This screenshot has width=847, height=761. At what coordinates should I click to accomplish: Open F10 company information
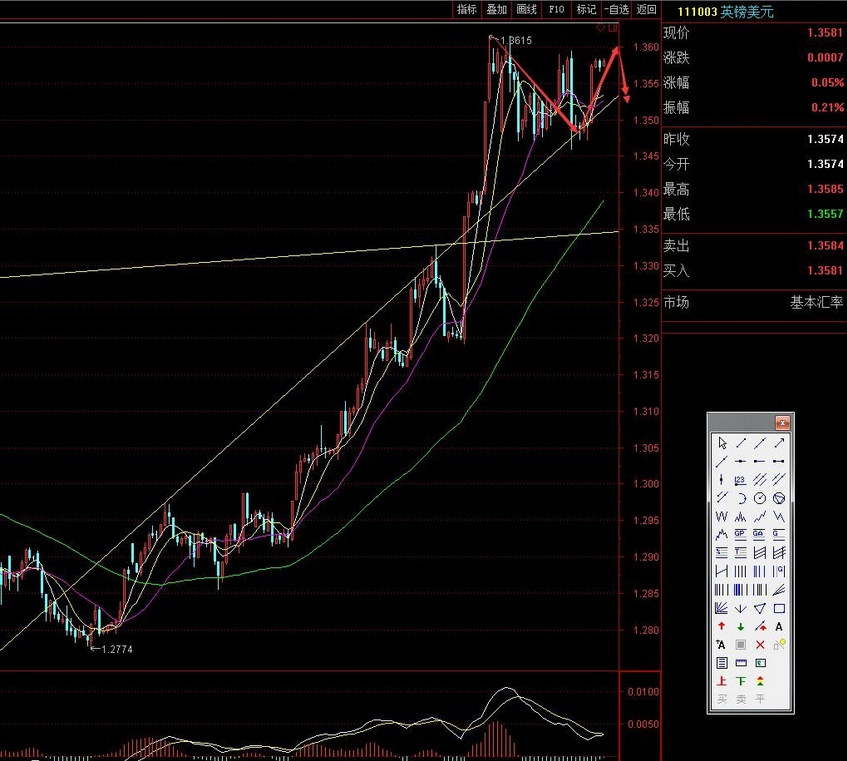pos(557,10)
